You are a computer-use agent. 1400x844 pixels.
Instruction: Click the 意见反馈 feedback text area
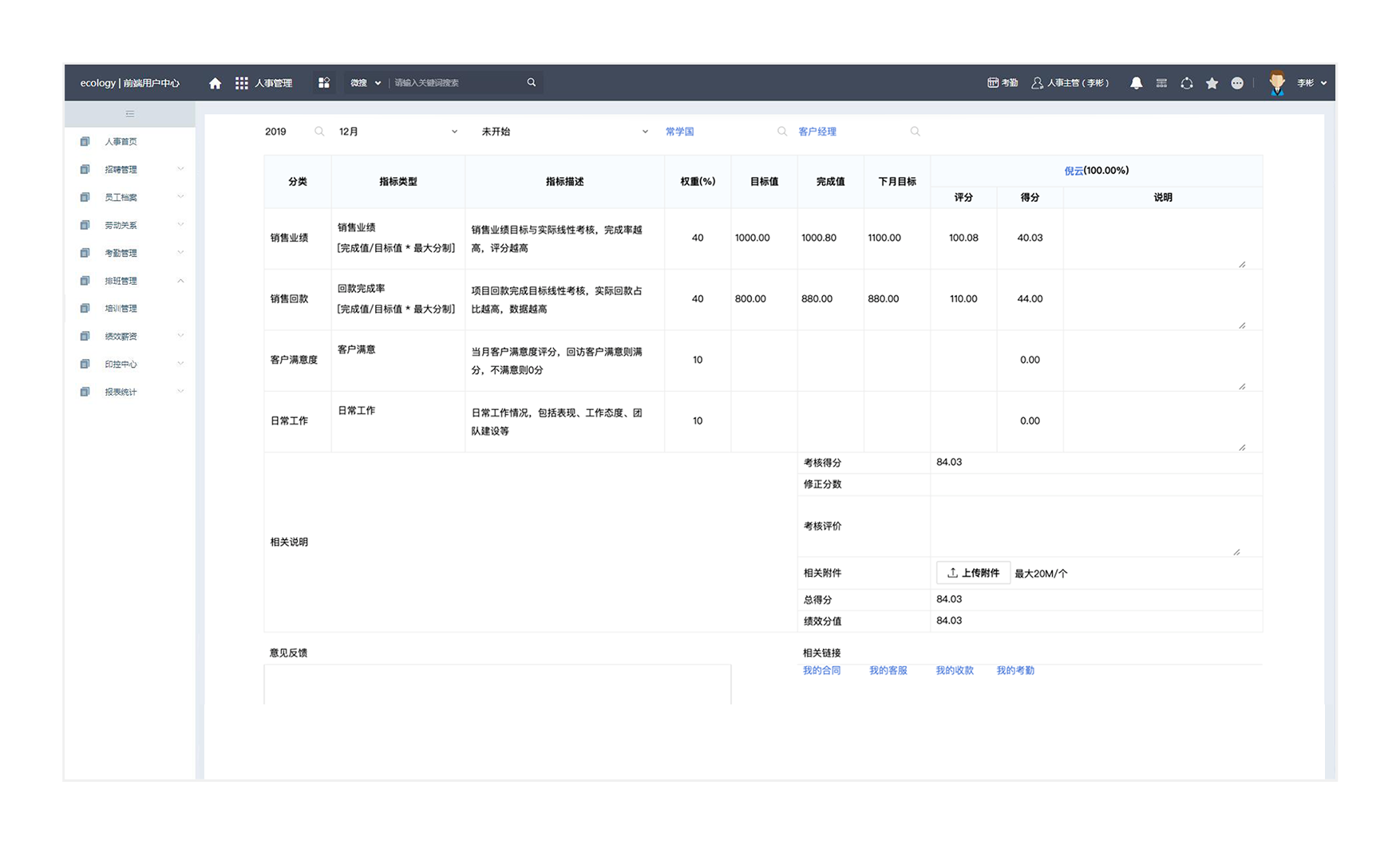click(x=497, y=684)
